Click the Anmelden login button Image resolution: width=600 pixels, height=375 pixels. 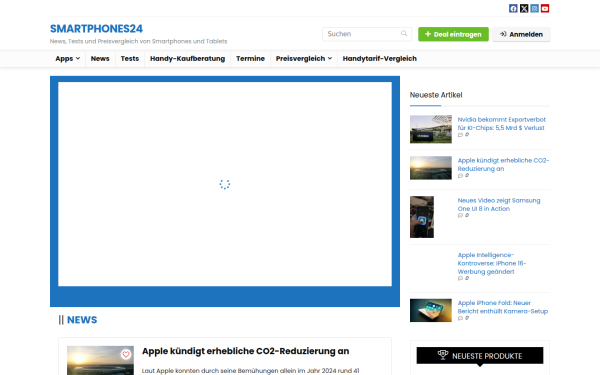[521, 34]
